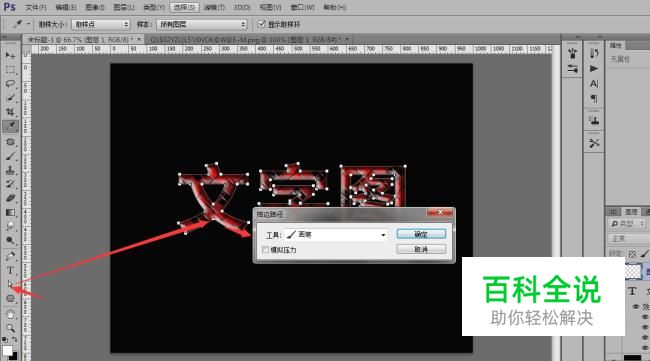Select the History Brush tool
The height and width of the screenshot is (361, 650).
[10, 184]
